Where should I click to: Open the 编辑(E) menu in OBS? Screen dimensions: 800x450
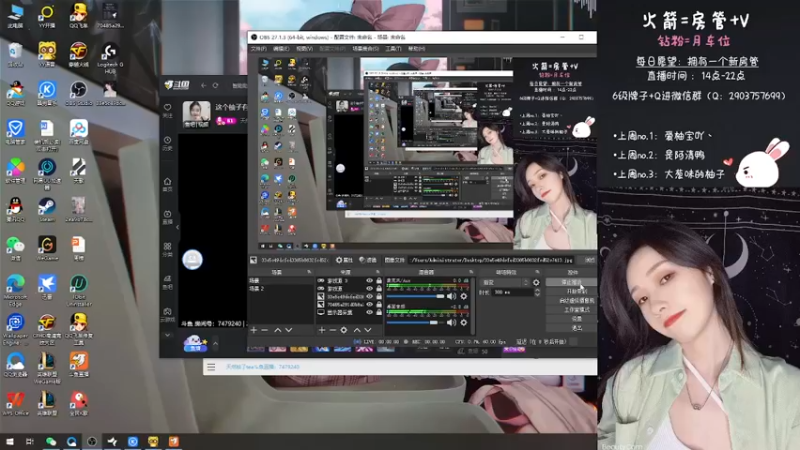point(281,49)
